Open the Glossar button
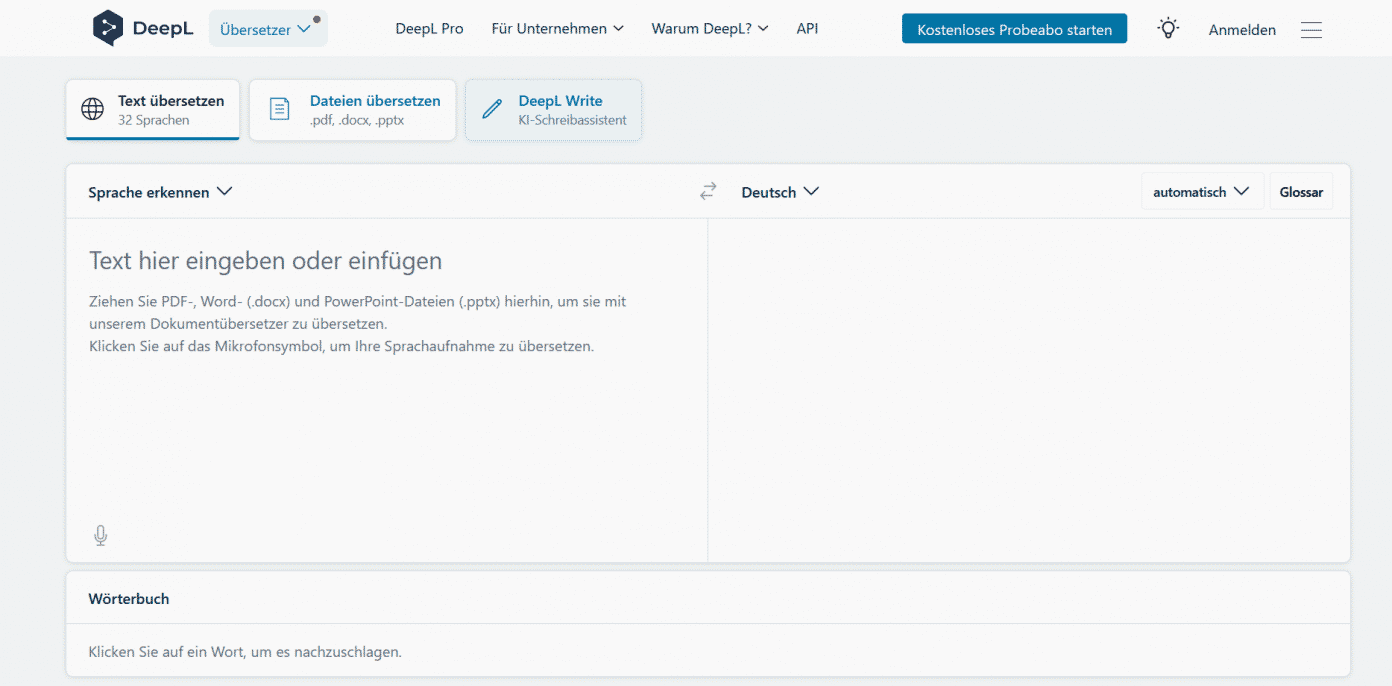Screen dimensions: 1392x686 [x=1301, y=192]
